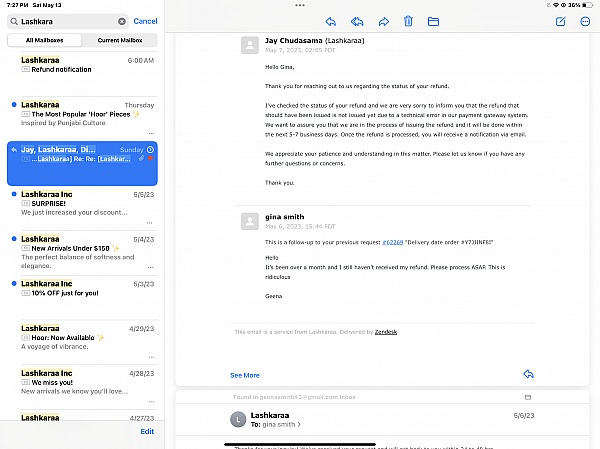Tap the Reply All double-arrow icon
Screen dimensions: 600x449
point(357,21)
